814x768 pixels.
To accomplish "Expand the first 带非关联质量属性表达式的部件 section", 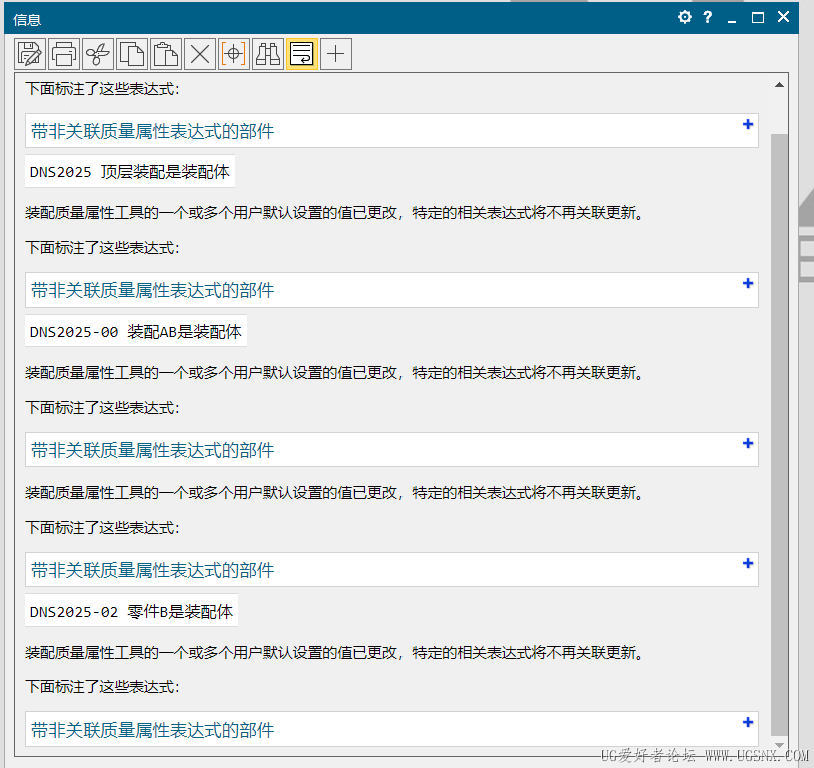I will (x=747, y=125).
